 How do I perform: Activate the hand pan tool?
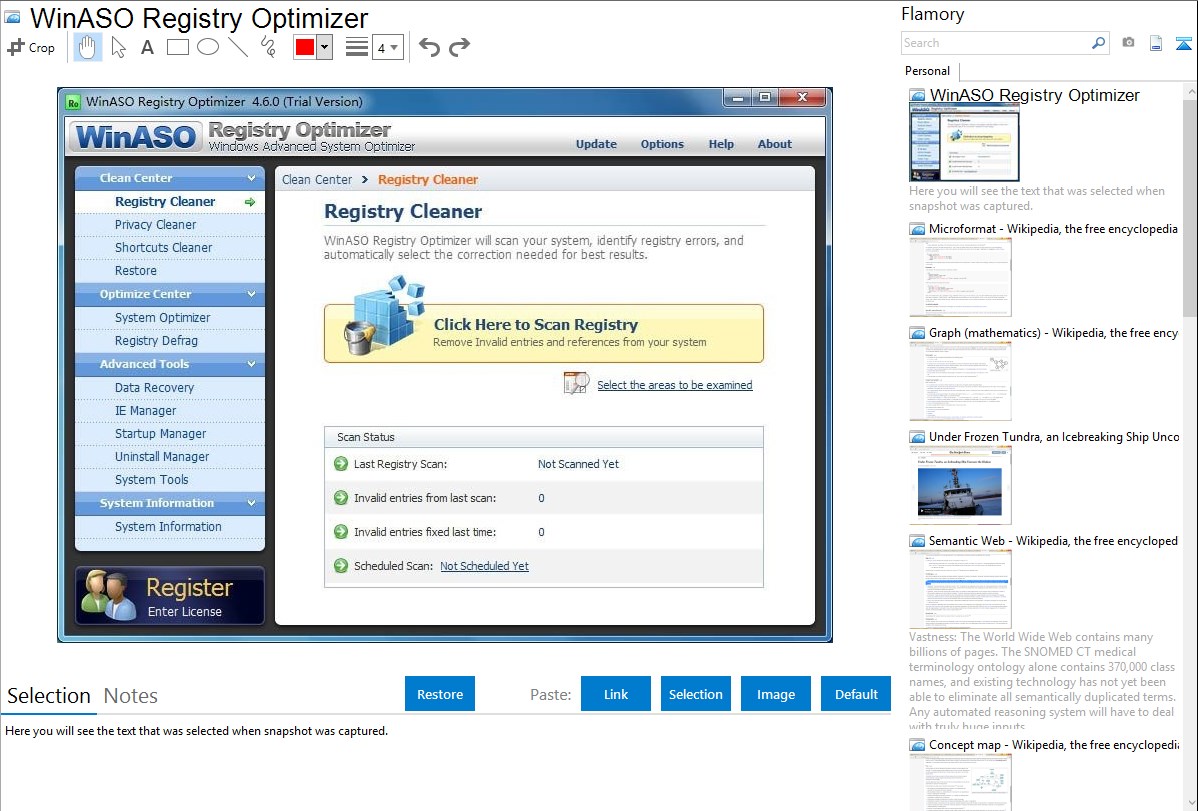87,47
